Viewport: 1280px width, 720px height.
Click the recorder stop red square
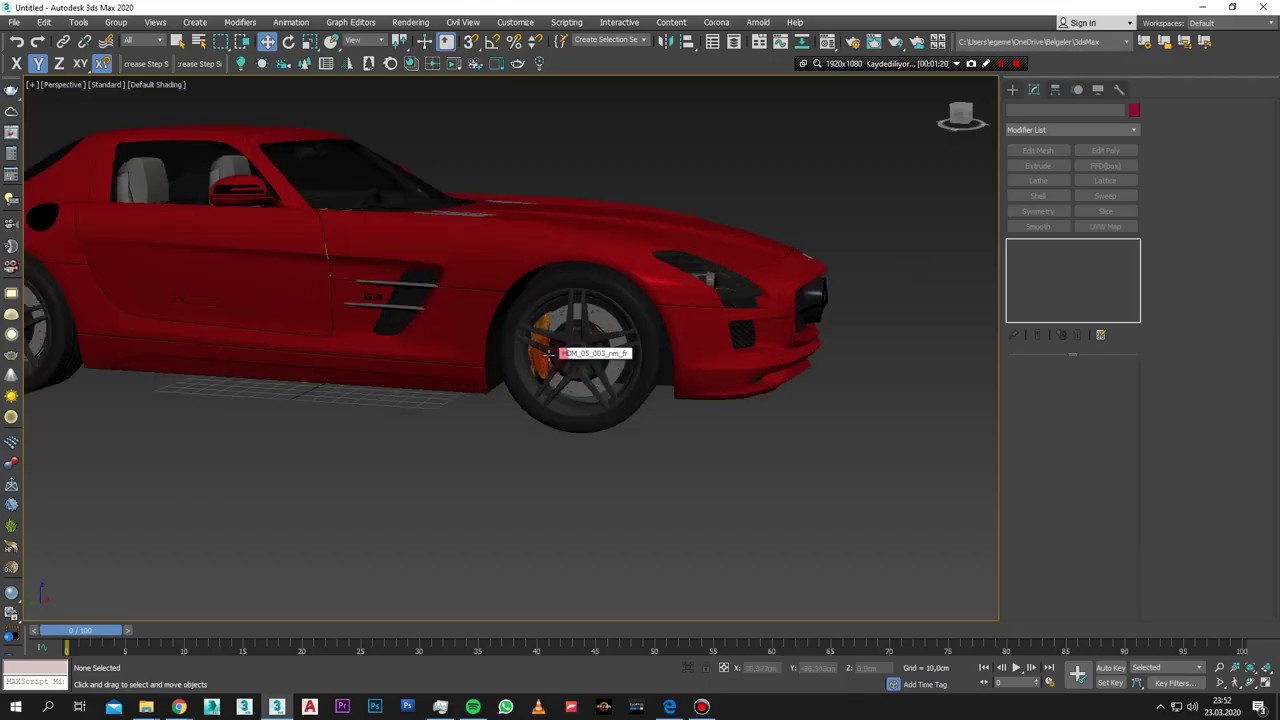pyautogui.click(x=1016, y=64)
